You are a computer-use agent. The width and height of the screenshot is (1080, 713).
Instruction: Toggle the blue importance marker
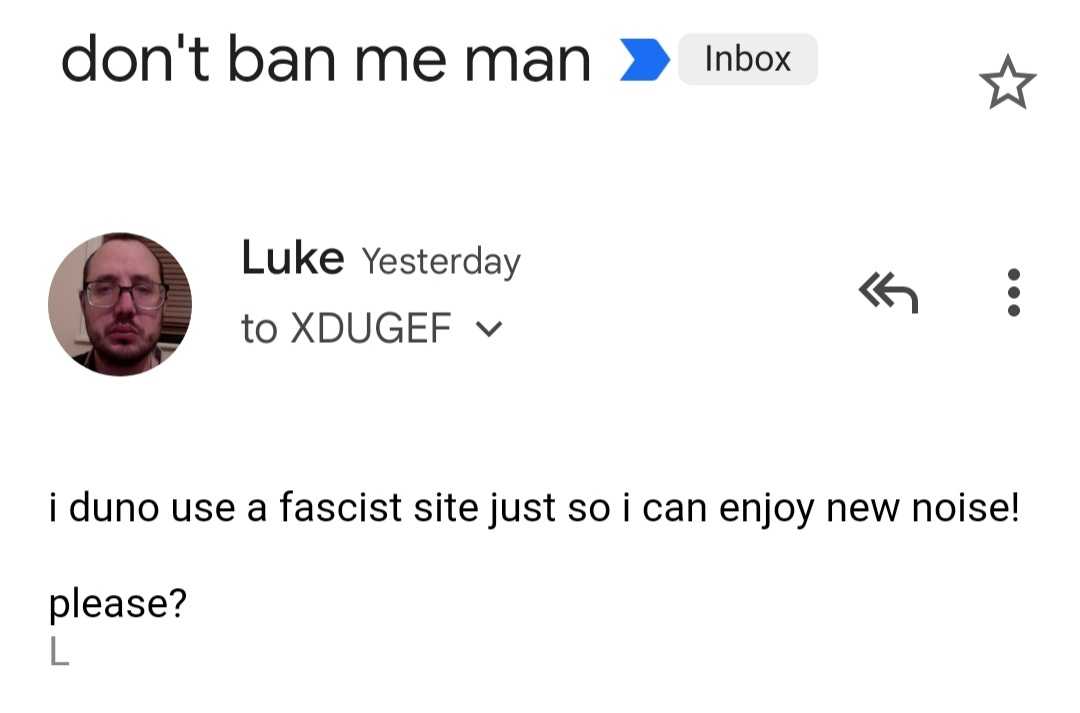click(x=644, y=60)
